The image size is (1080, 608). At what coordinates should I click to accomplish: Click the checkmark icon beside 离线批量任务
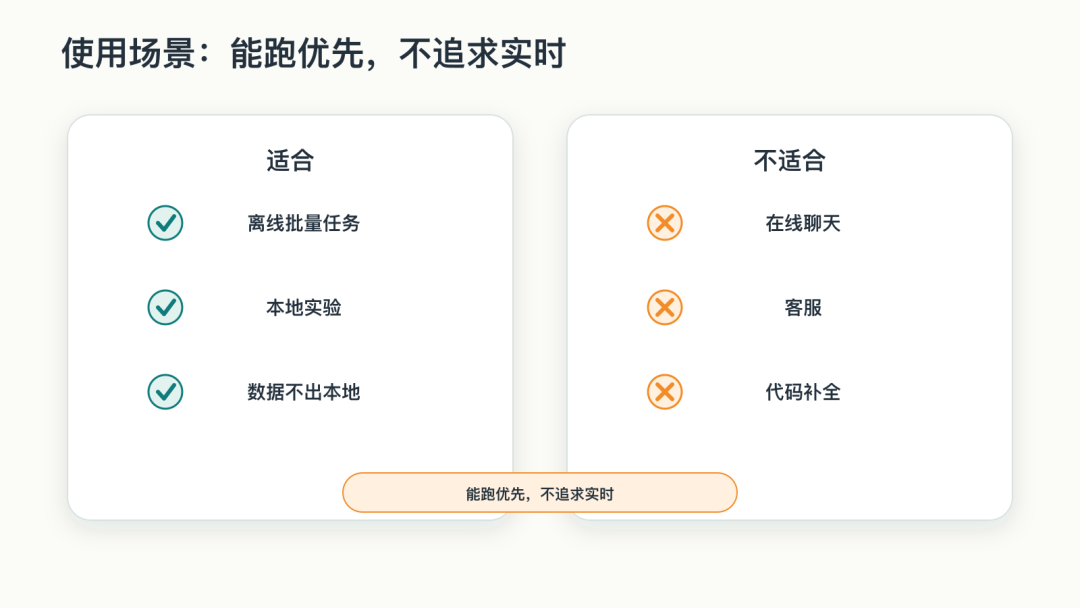tap(165, 223)
